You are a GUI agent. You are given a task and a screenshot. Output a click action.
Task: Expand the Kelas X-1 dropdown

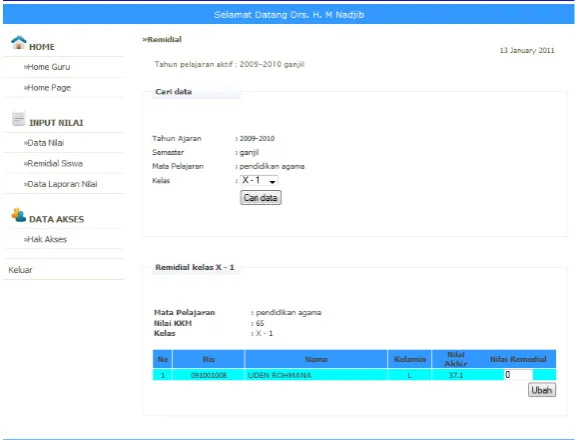259,180
